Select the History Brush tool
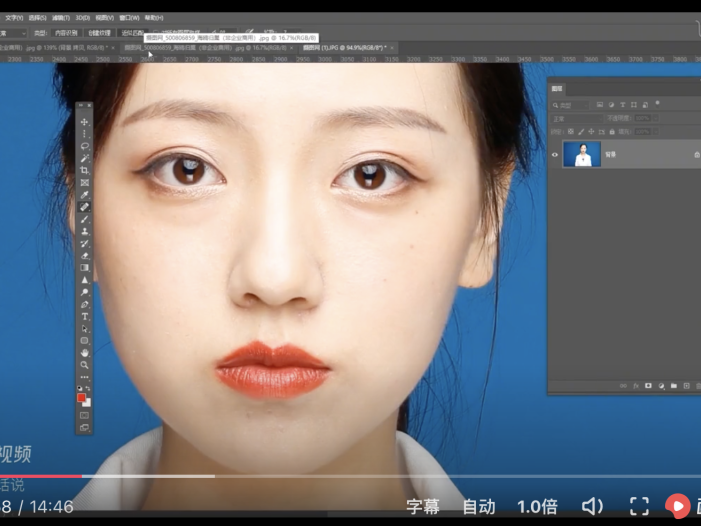 click(x=84, y=244)
